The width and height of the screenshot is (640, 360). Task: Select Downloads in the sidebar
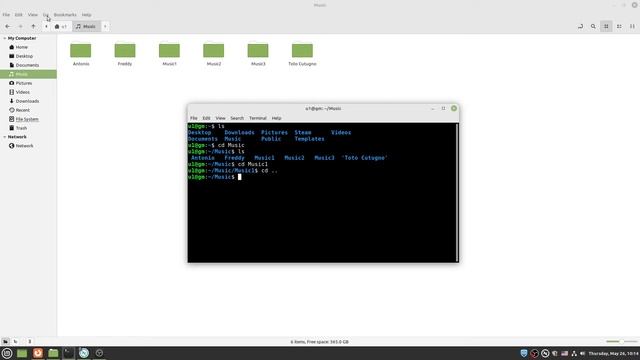tap(28, 101)
